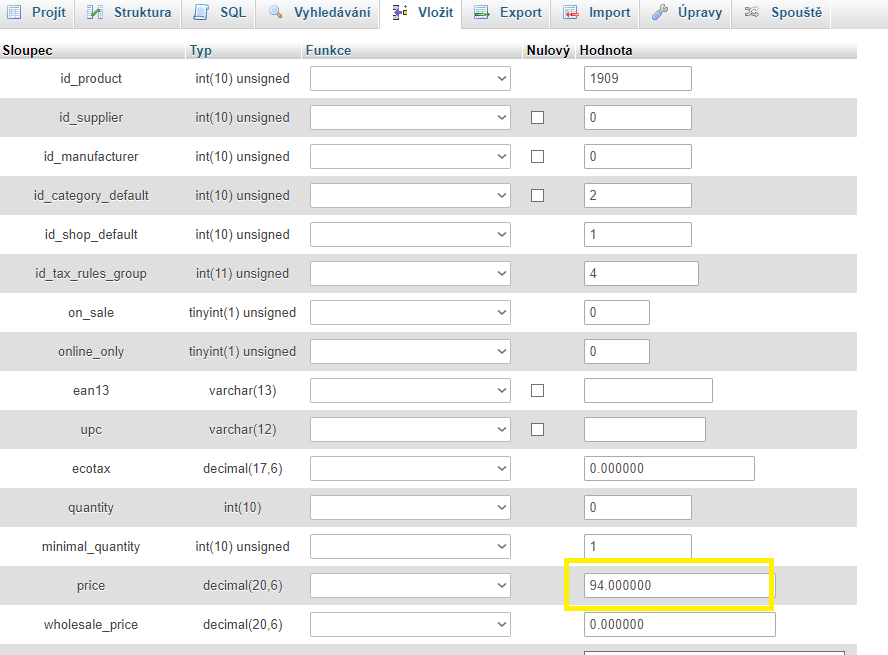Click the Export icon
888x655 pixels.
(x=482, y=12)
